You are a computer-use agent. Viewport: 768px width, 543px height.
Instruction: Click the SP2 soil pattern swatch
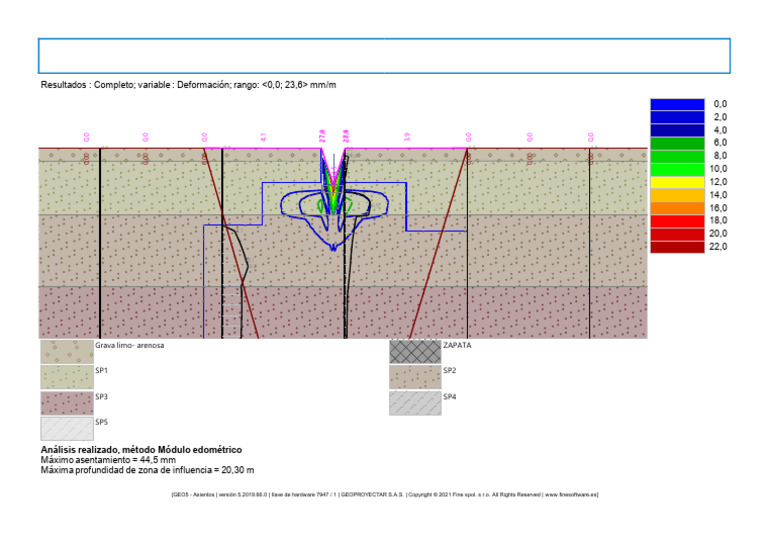pos(415,377)
